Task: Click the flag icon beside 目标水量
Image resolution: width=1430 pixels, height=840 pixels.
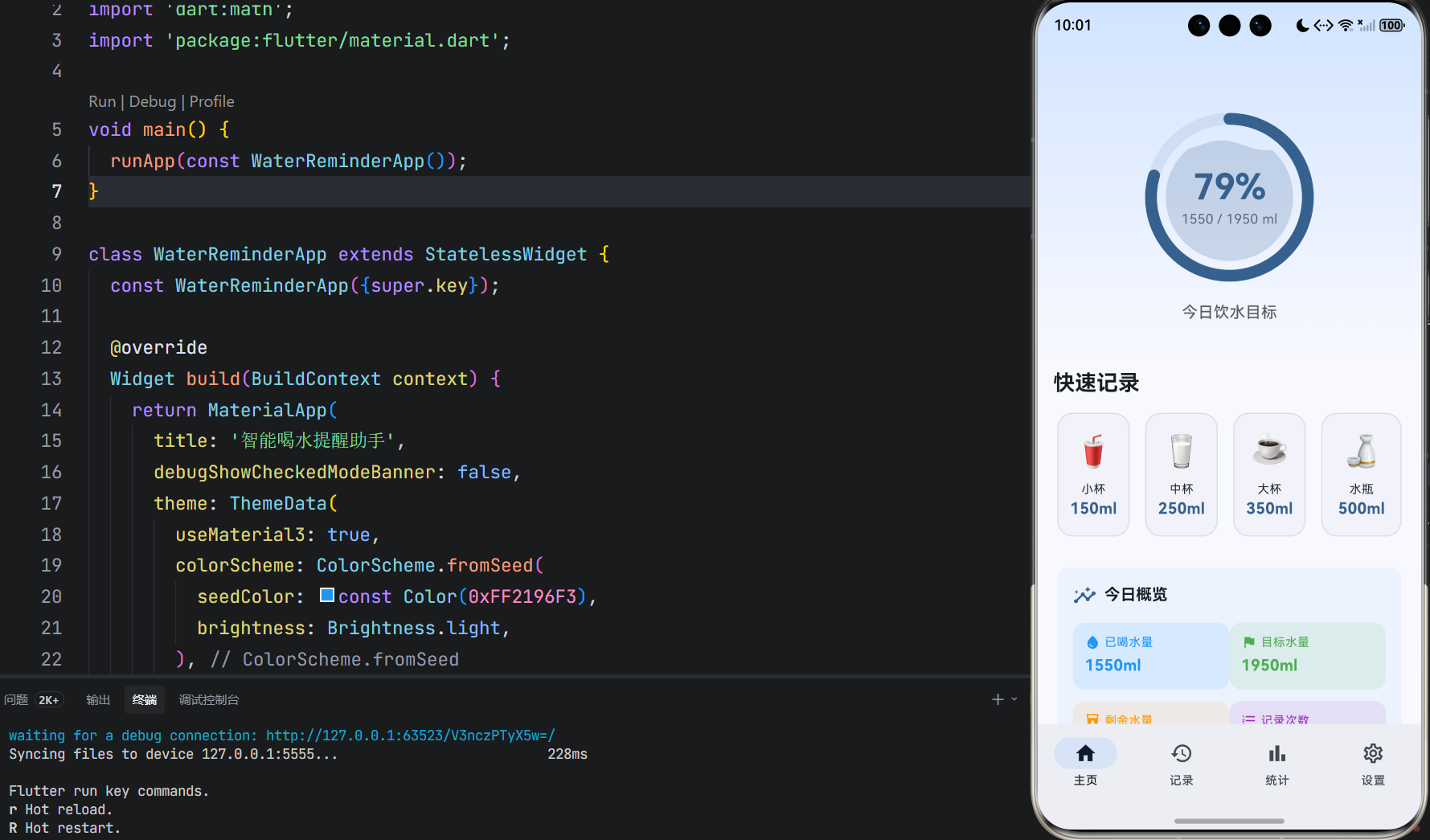Action: coord(1248,642)
